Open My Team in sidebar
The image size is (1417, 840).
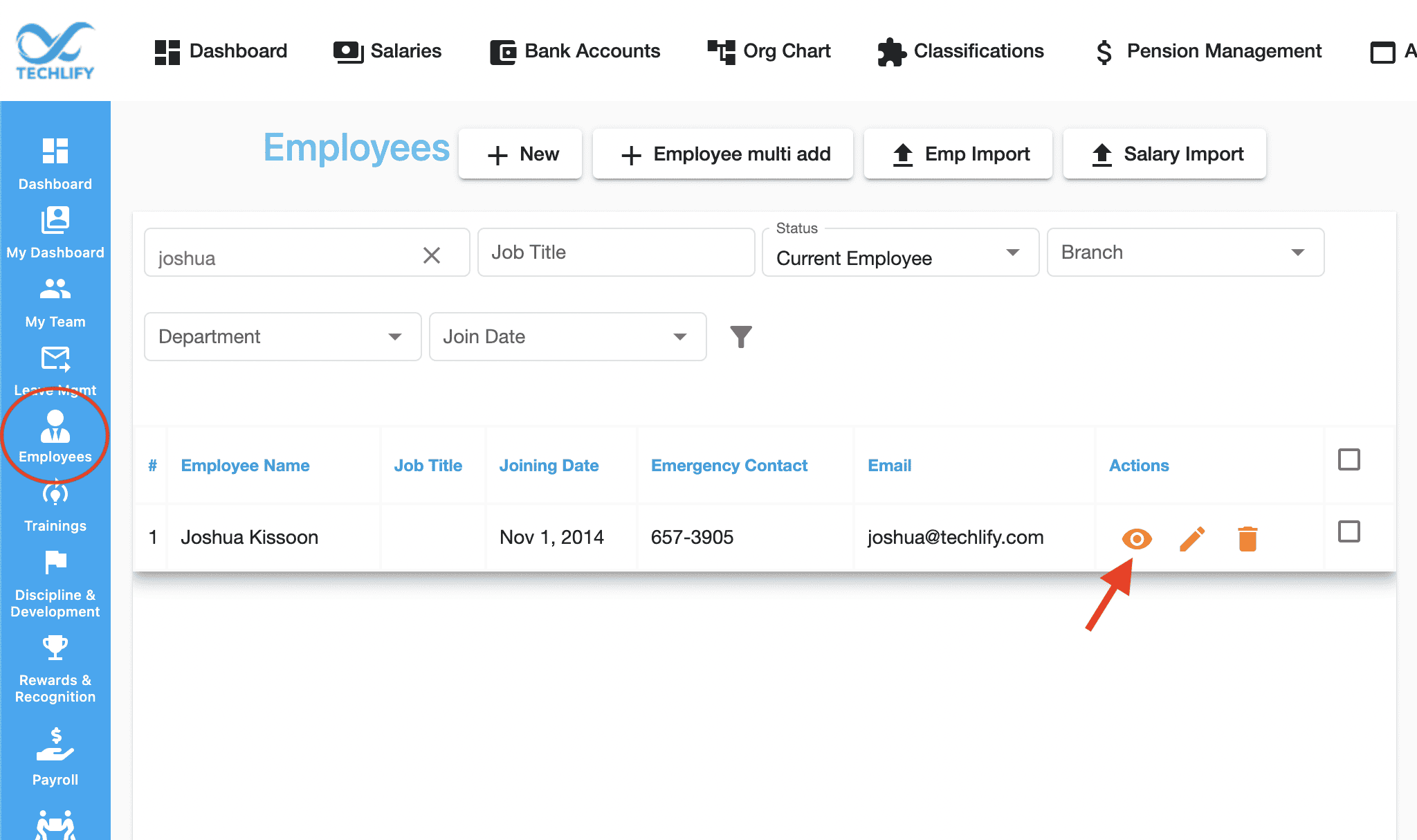point(55,302)
